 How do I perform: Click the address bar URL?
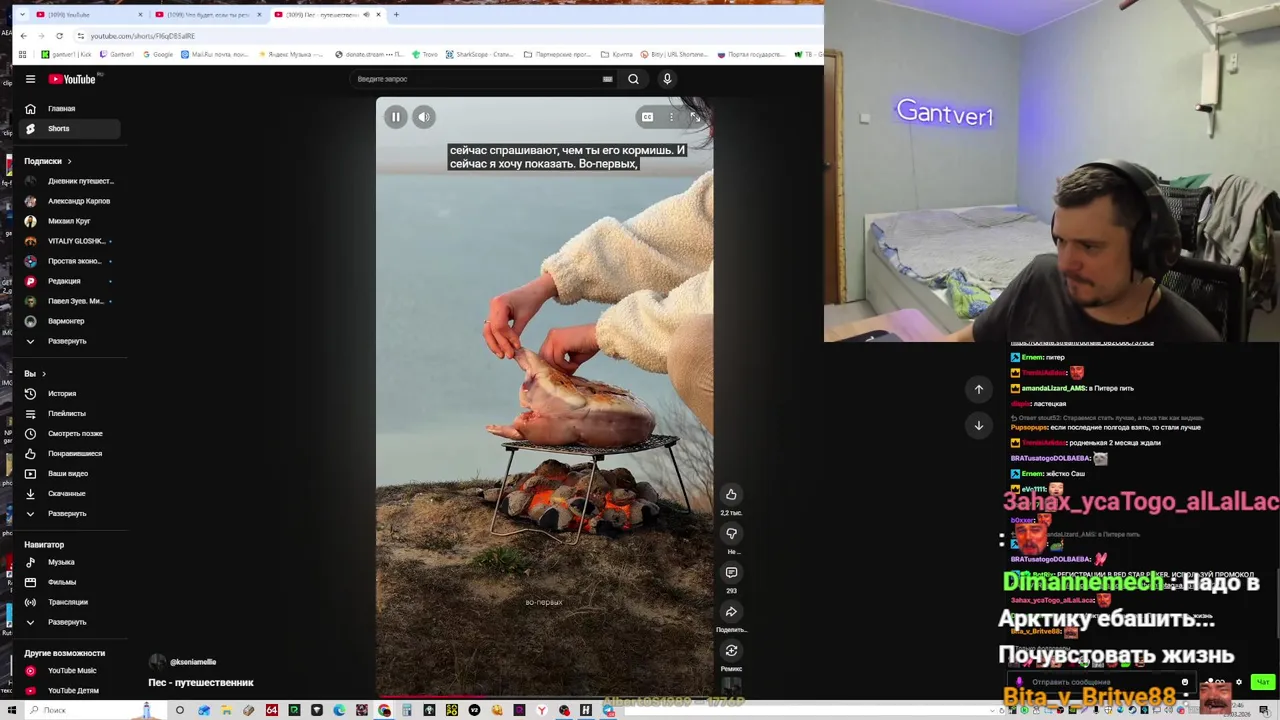[x=143, y=36]
